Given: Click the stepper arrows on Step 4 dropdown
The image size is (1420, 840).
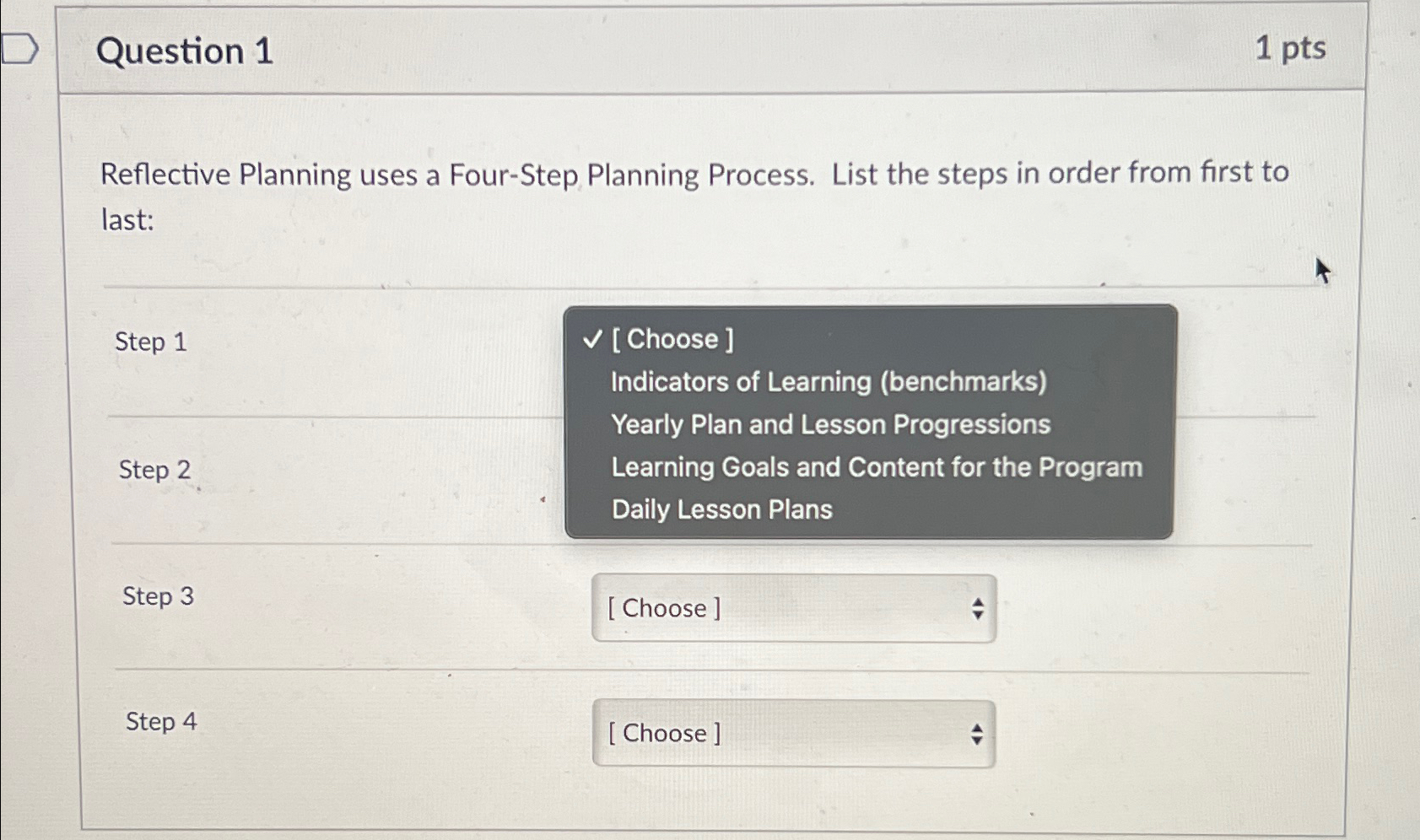Looking at the screenshot, I should [x=976, y=733].
